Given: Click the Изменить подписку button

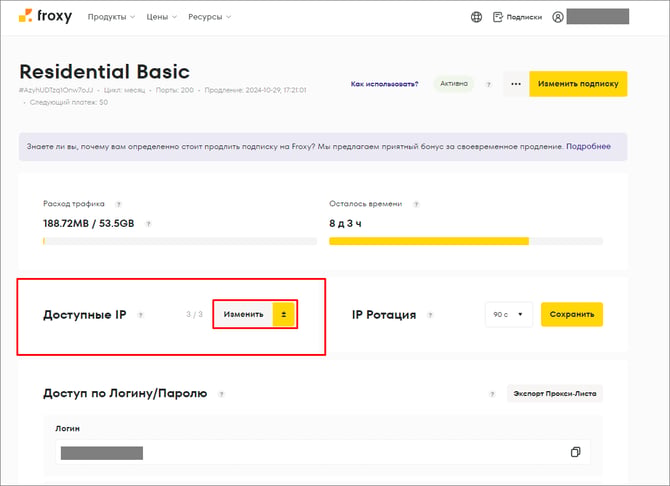Looking at the screenshot, I should point(578,84).
